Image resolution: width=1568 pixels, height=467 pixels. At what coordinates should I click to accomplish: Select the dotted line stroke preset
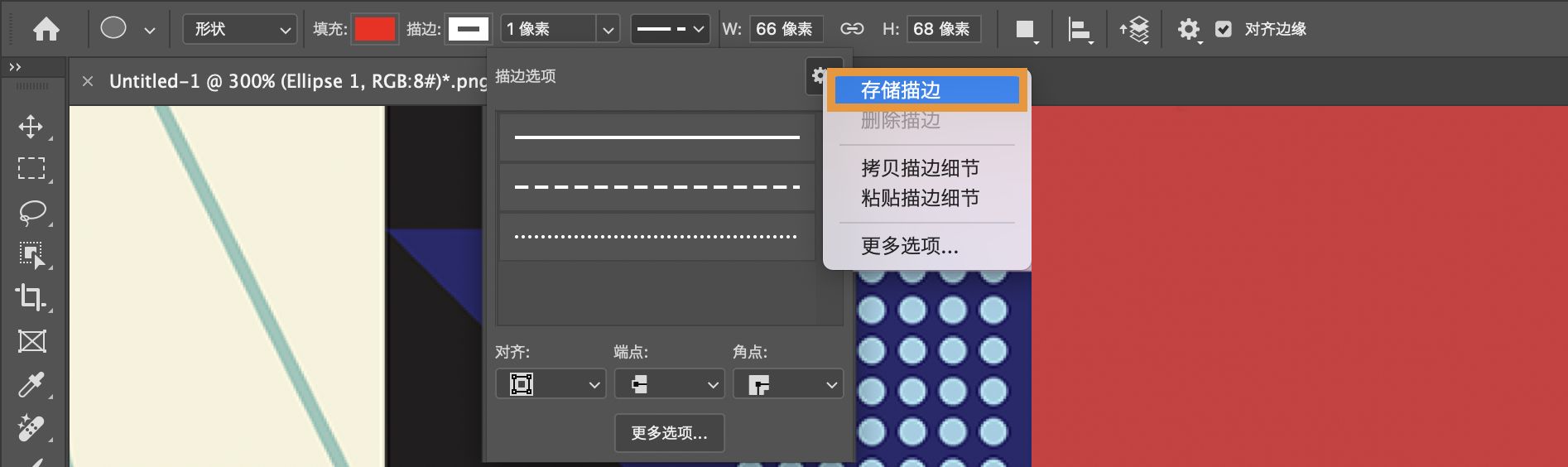pos(657,237)
